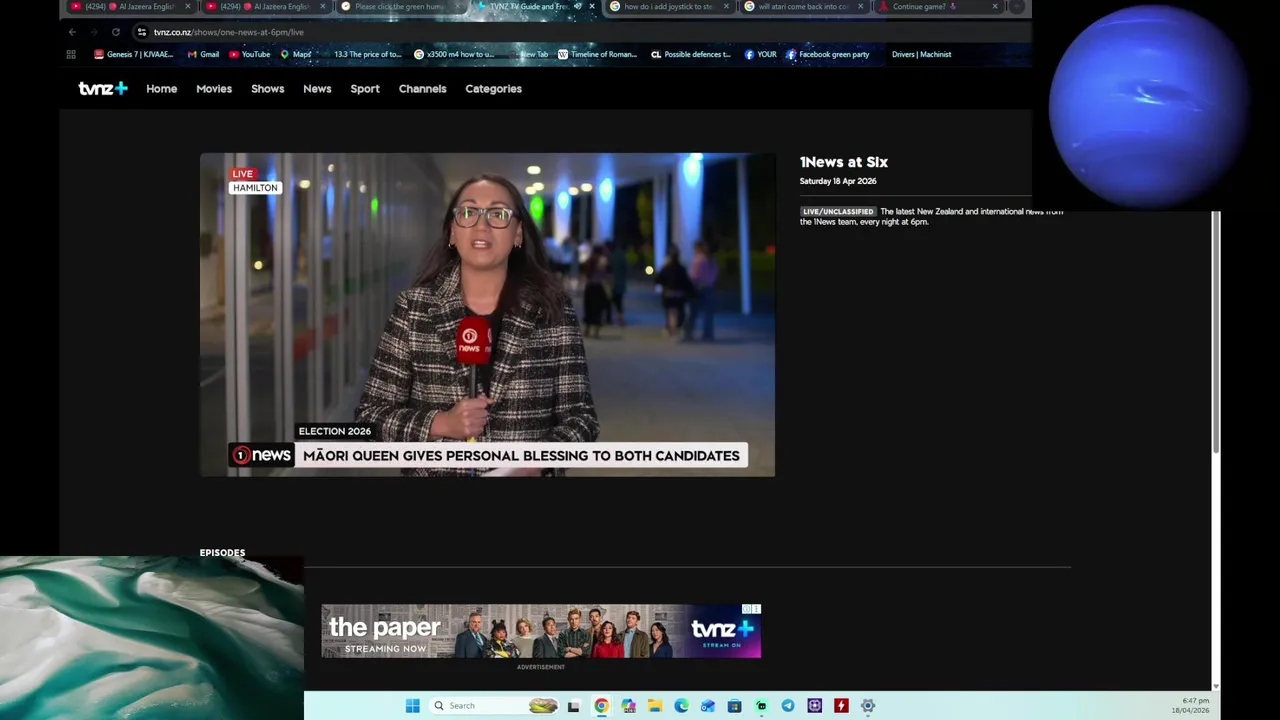Open the 'x3500 m4 how to u...' bookmark
1280x720 pixels.
(x=454, y=55)
